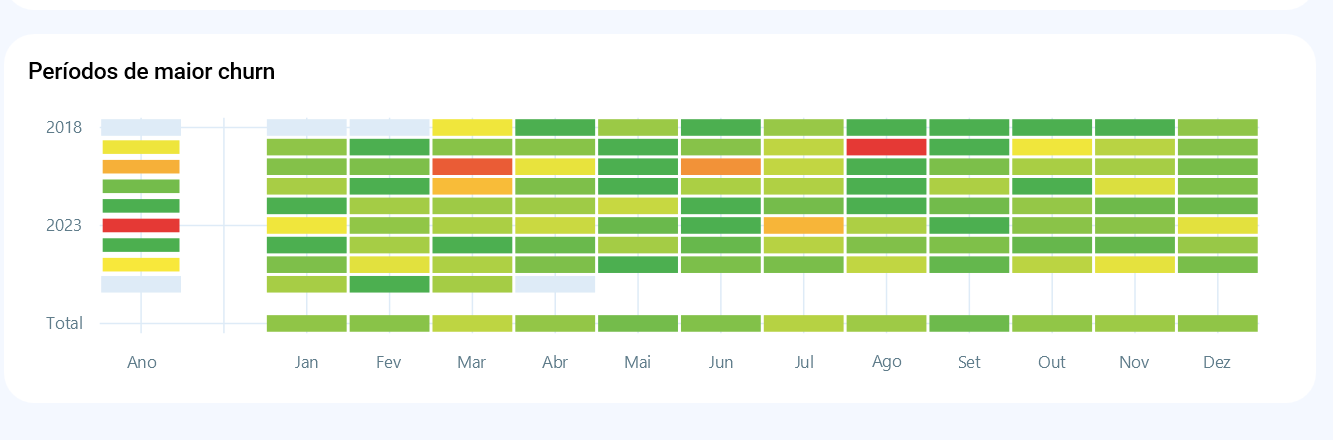Click the red August 2019 heatmap cell
This screenshot has width=1333, height=440.
tap(886, 147)
